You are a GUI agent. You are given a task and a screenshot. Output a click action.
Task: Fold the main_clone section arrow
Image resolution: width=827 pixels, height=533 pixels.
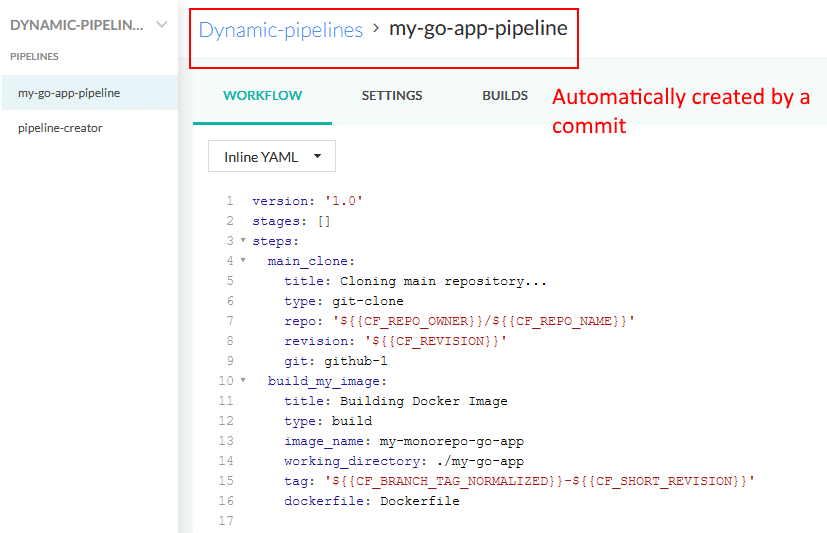(x=243, y=261)
